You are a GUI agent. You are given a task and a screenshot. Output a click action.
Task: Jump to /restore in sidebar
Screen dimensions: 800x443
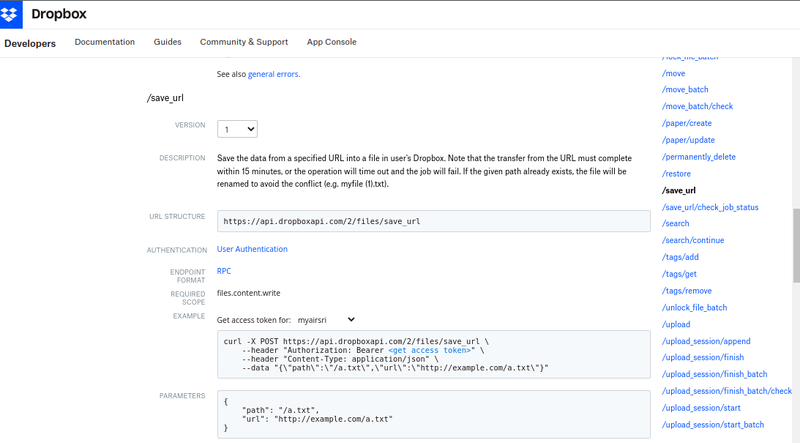[x=677, y=174]
